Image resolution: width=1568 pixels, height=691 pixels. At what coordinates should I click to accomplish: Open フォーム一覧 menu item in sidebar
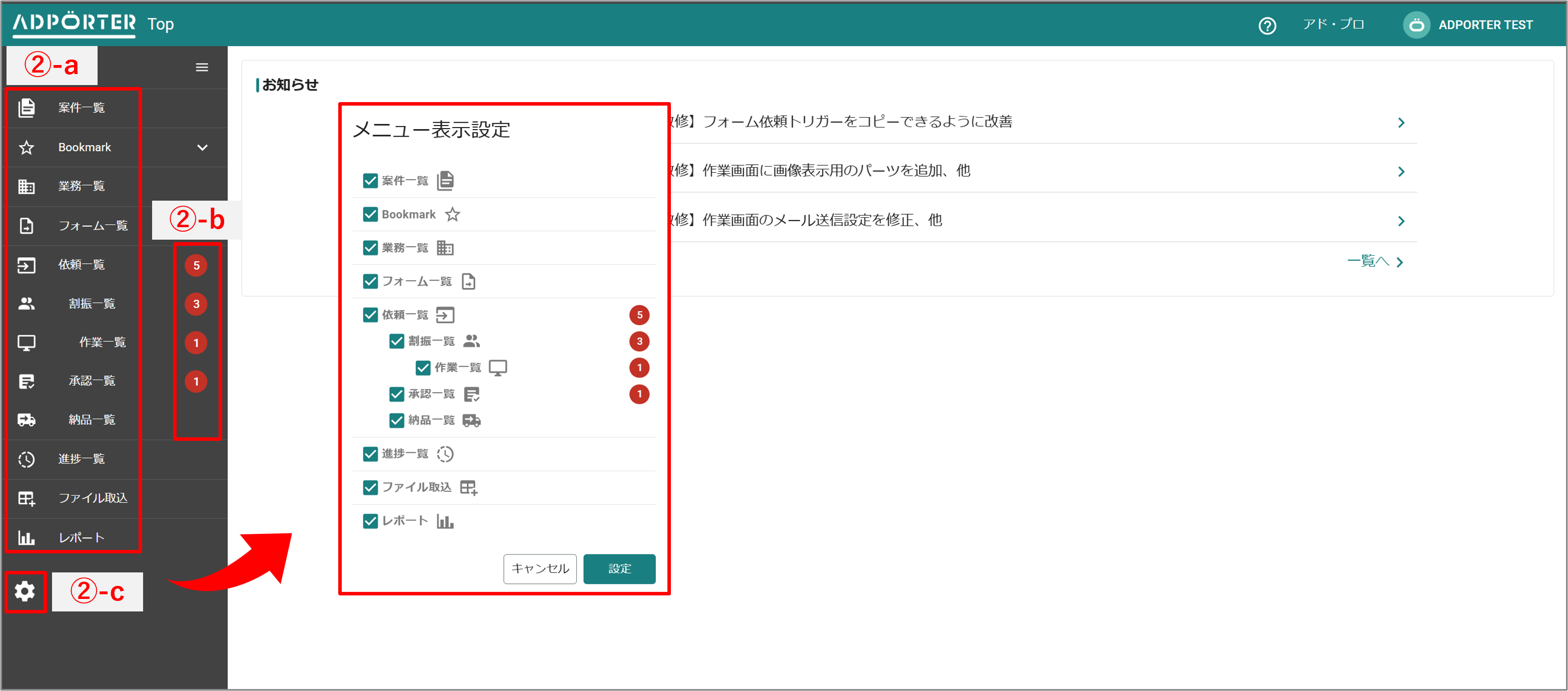pos(93,226)
